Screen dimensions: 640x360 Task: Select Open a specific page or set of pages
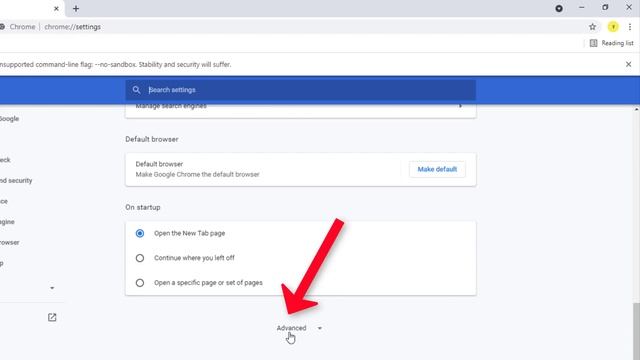[140, 282]
